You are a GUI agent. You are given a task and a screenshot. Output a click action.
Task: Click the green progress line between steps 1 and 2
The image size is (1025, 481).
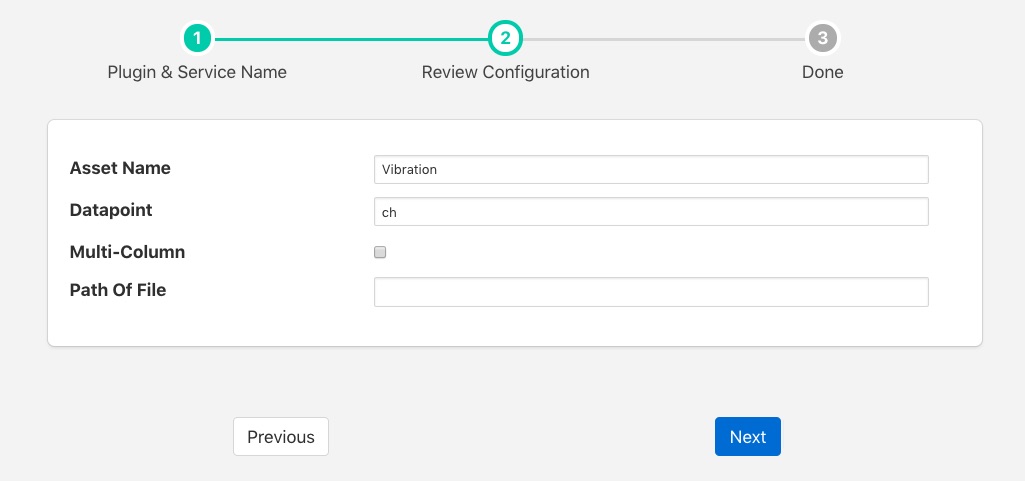(x=350, y=39)
